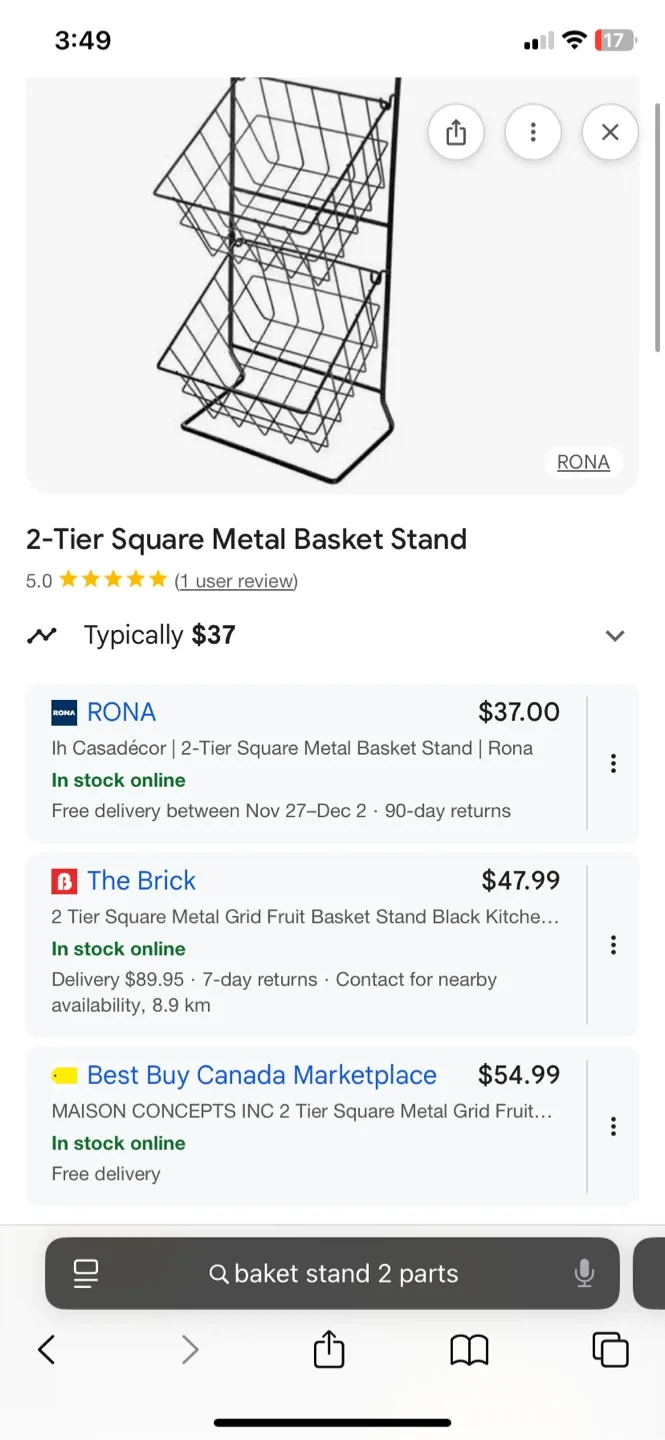This screenshot has width=665, height=1440.
Task: Open the three-dot menu on the Best Buy listing
Action: pyautogui.click(x=612, y=1126)
